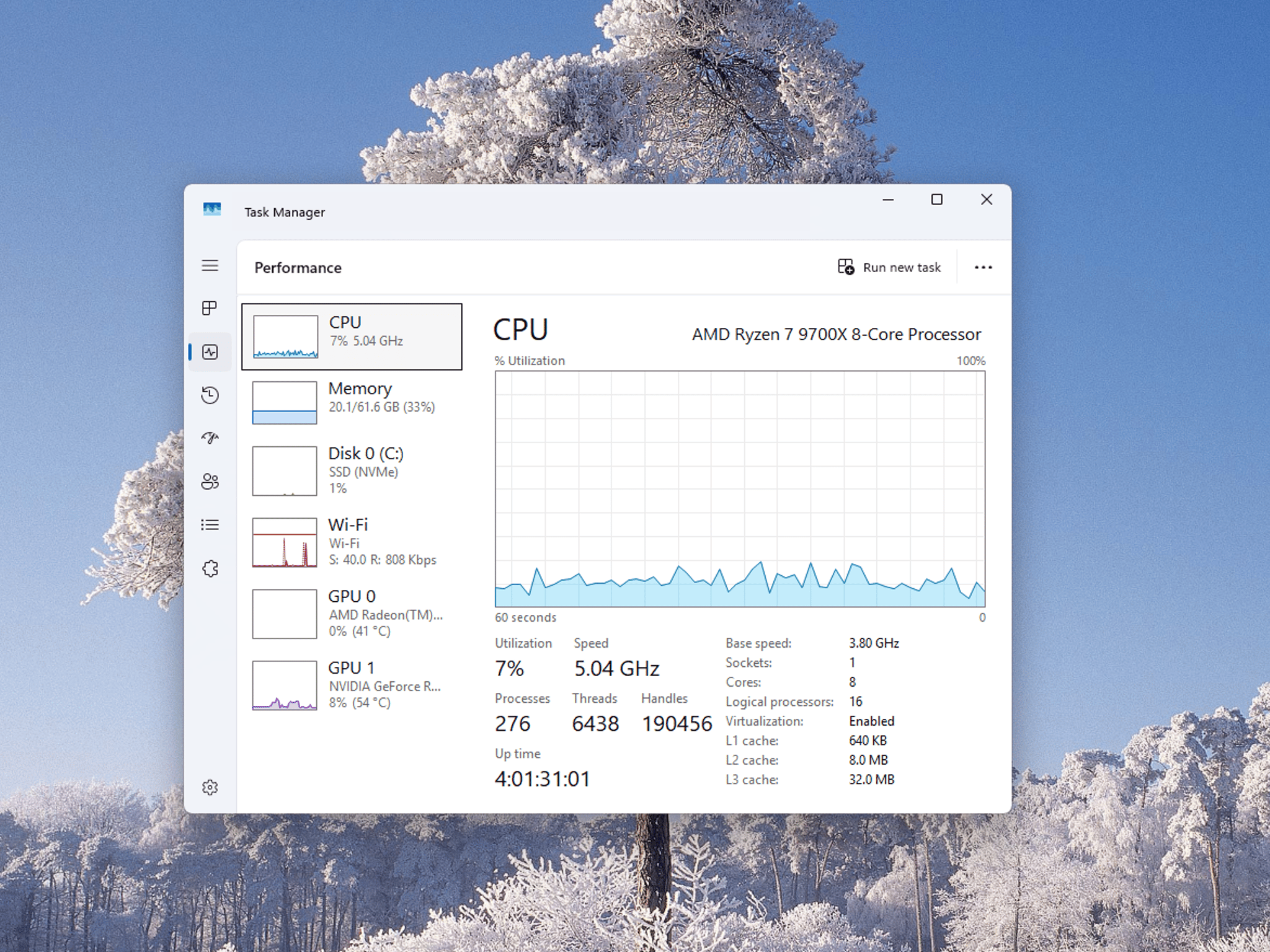Select the Wi-Fi performance entry
The height and width of the screenshot is (952, 1270).
point(352,542)
